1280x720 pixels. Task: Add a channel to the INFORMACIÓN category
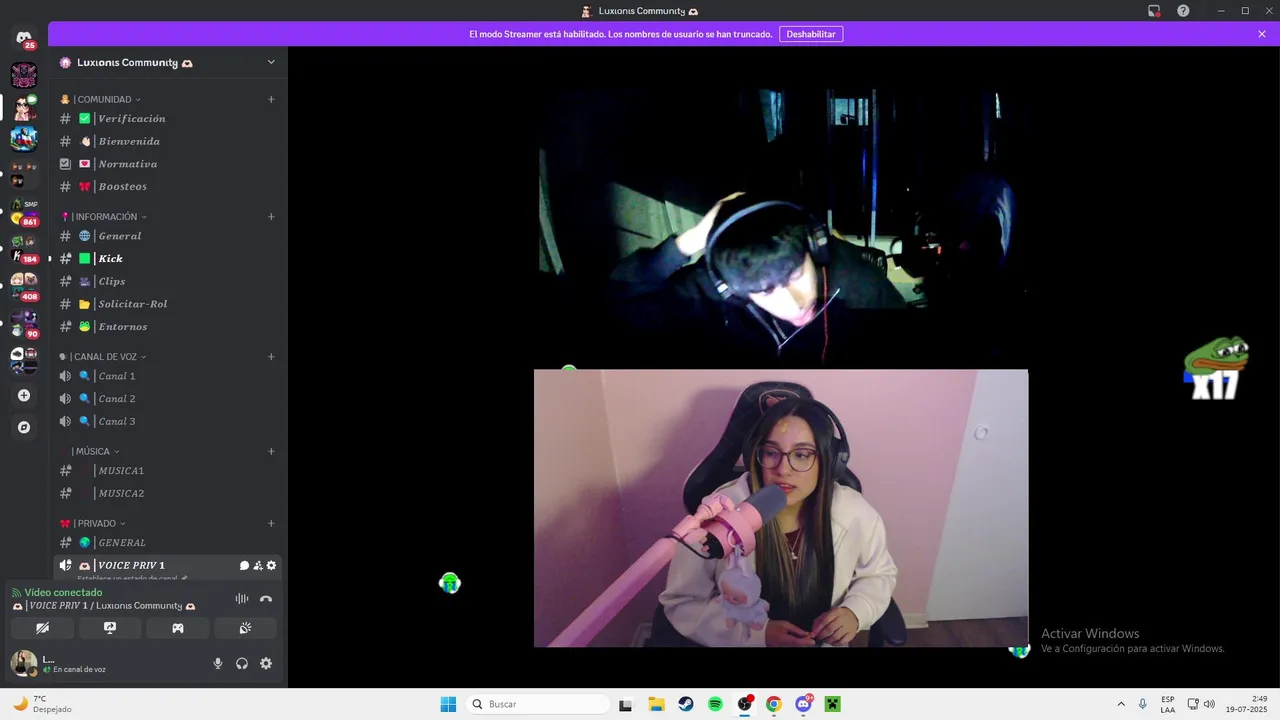click(x=271, y=216)
